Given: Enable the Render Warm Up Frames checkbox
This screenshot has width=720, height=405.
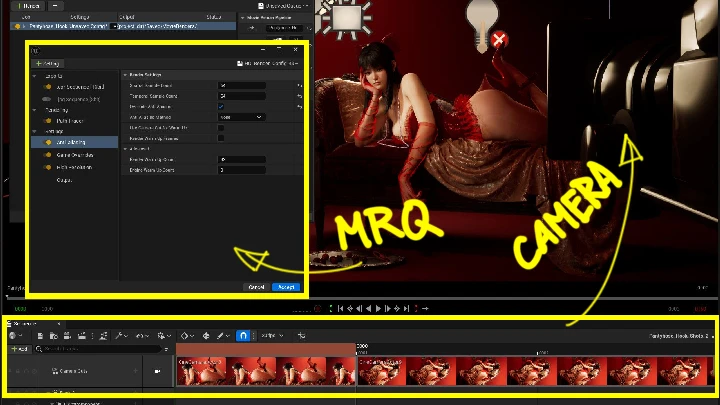Looking at the screenshot, I should (x=221, y=139).
